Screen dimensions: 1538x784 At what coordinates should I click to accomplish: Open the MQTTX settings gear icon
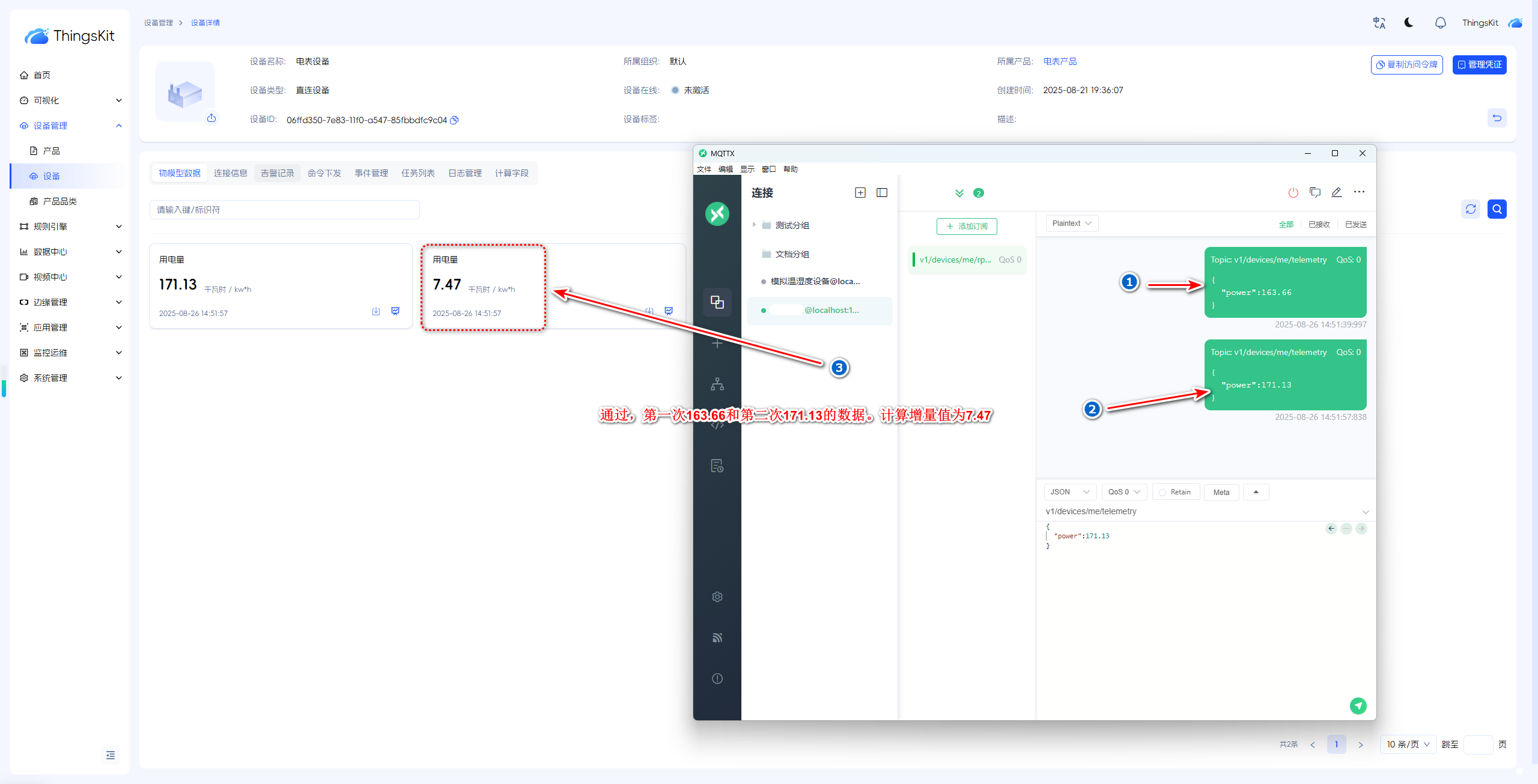[717, 597]
